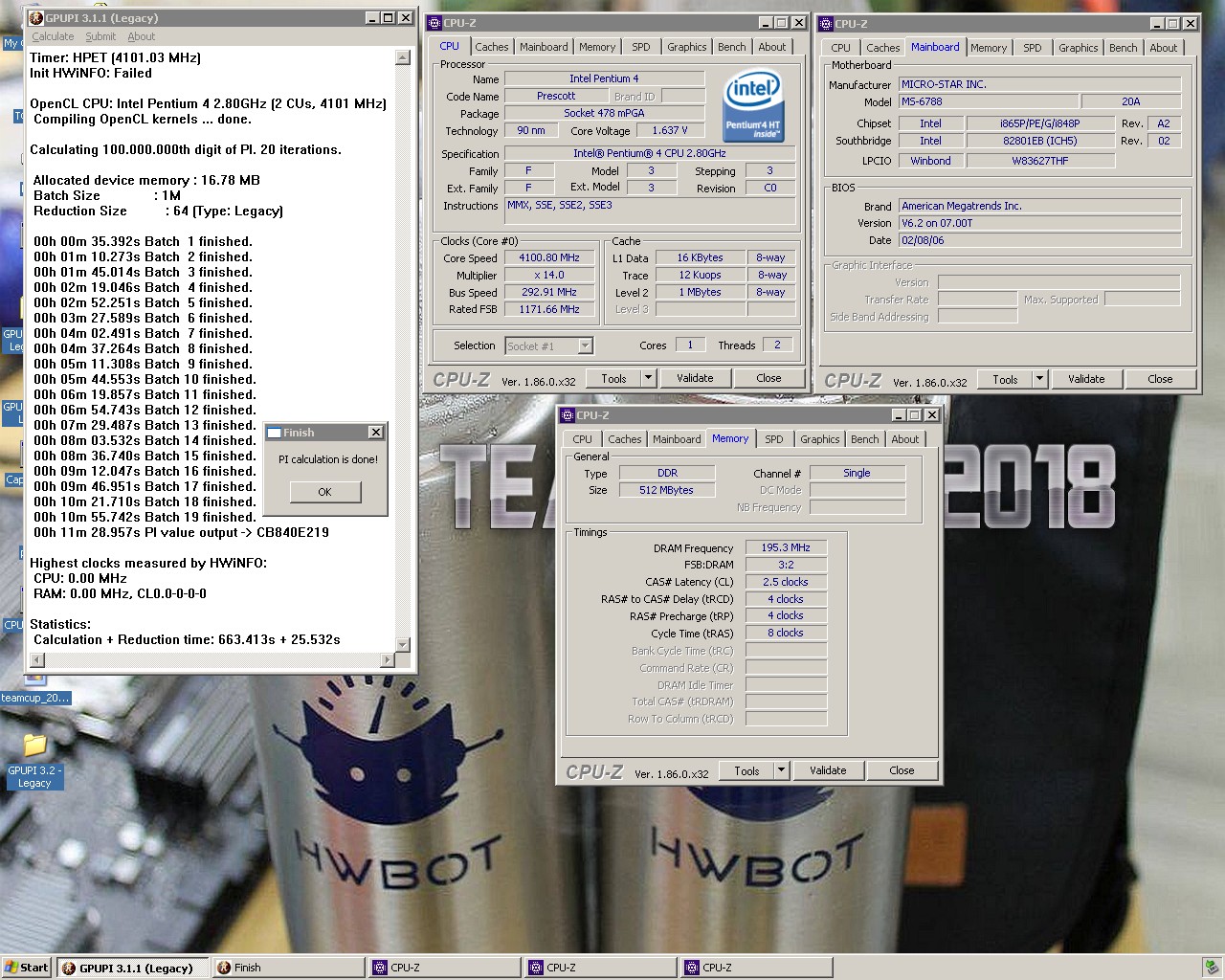1225x980 pixels.
Task: Click Tools button in CPU-Z CPU window
Action: [x=613, y=378]
